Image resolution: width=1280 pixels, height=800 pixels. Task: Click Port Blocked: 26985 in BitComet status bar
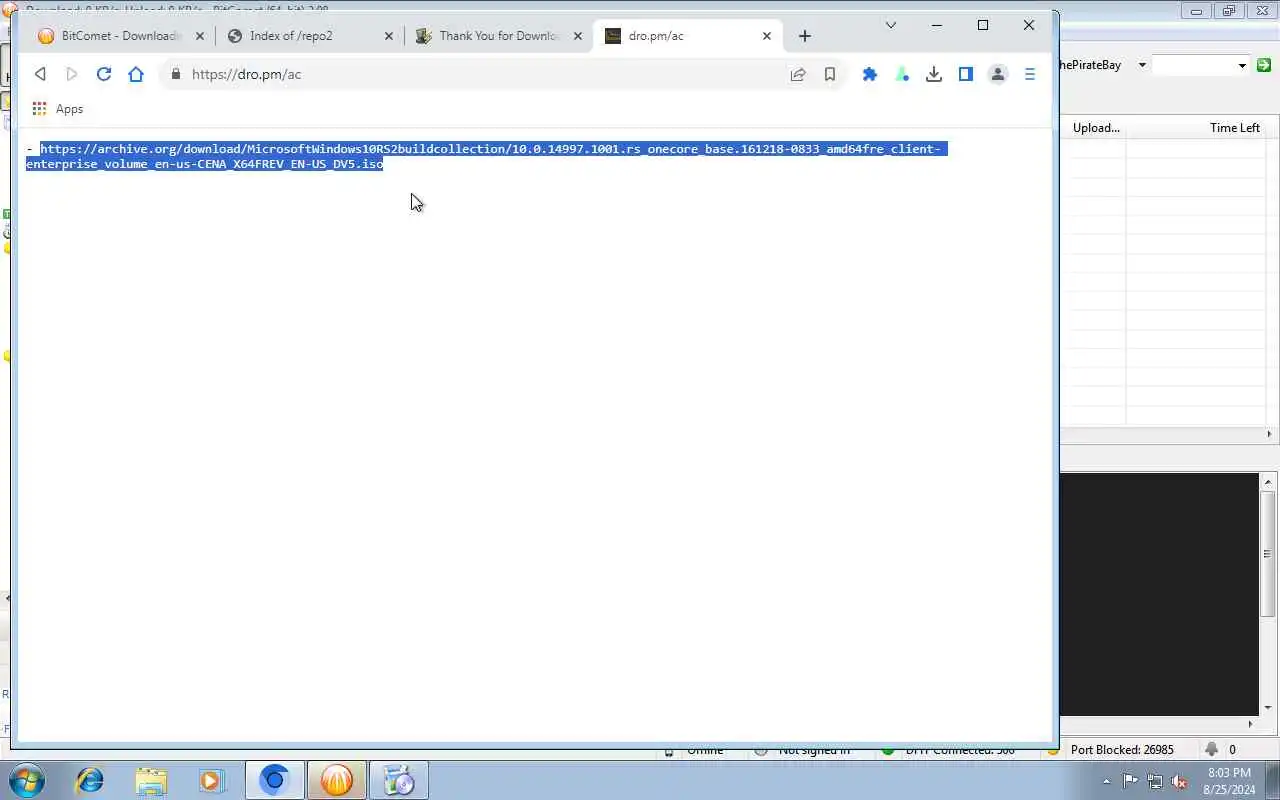(1121, 750)
